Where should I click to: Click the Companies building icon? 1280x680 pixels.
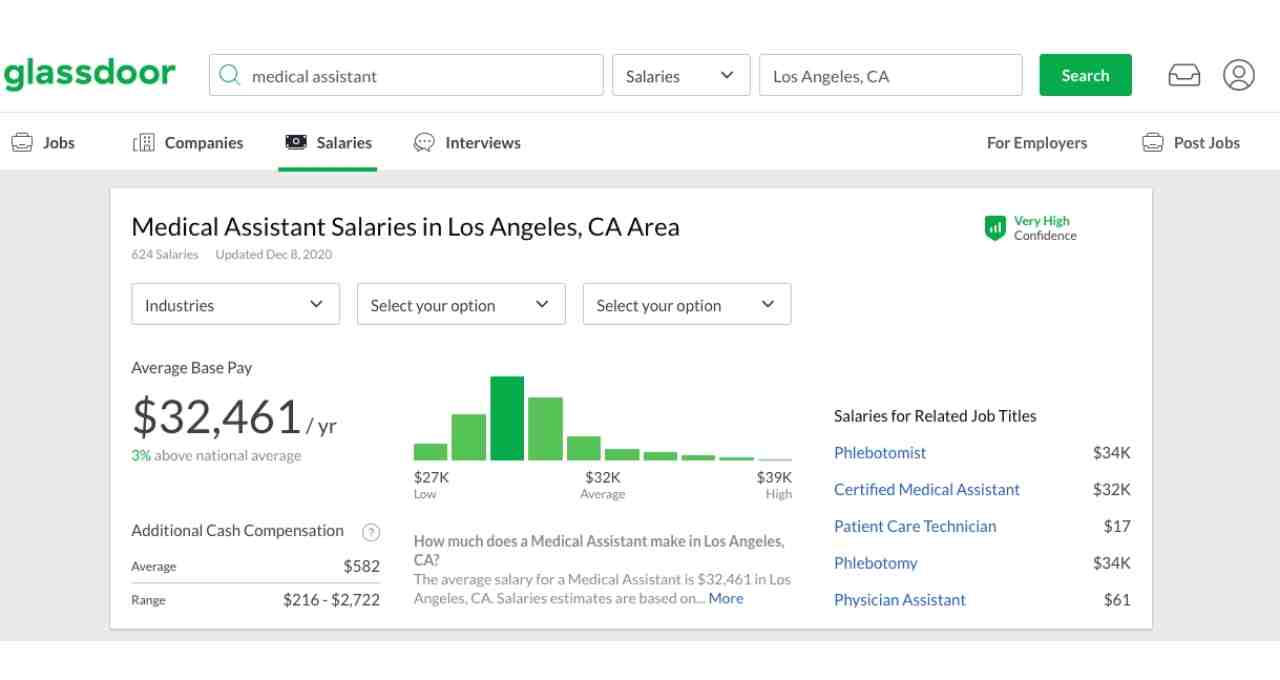coord(142,142)
